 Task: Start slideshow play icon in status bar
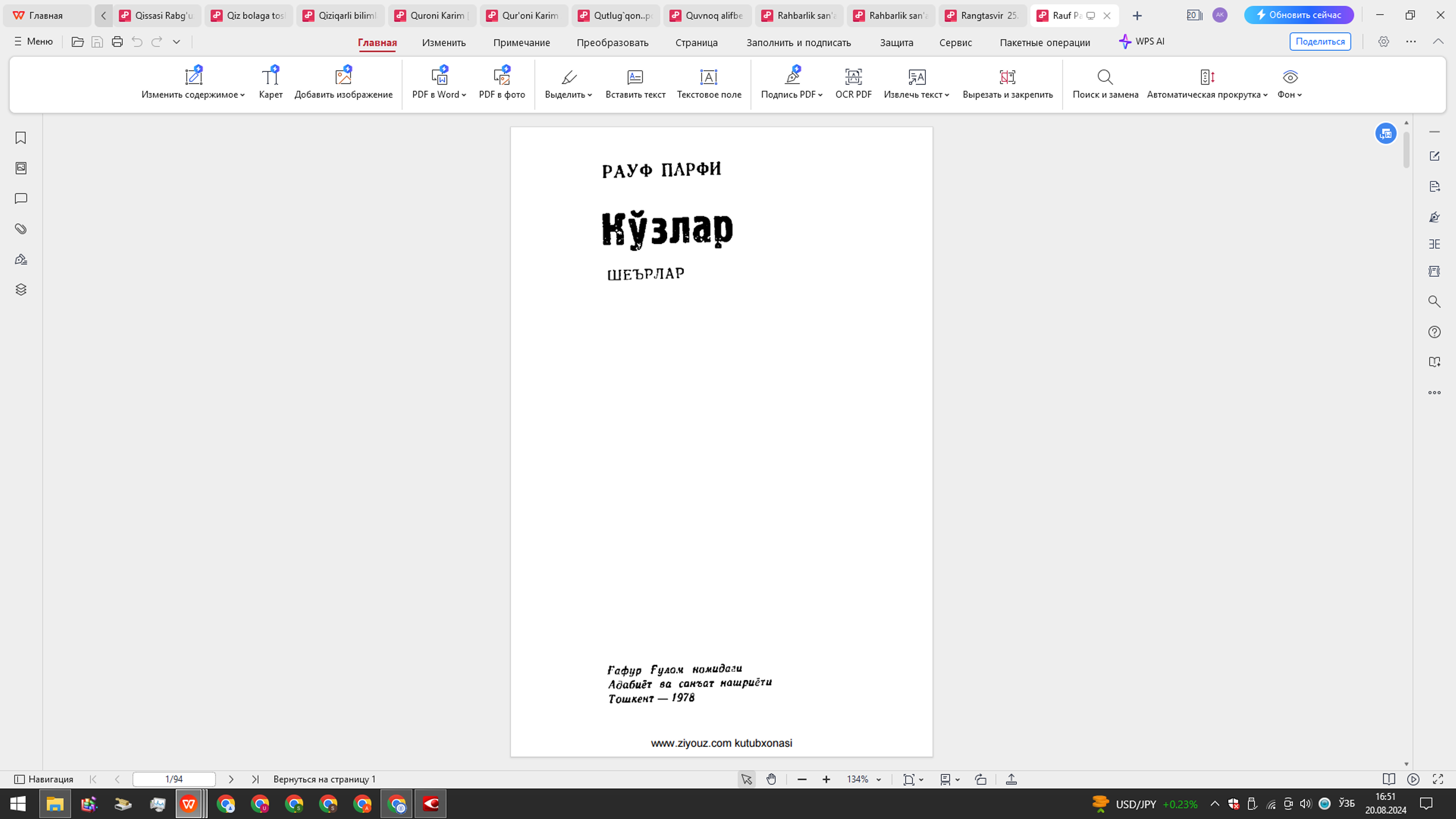click(x=1413, y=780)
